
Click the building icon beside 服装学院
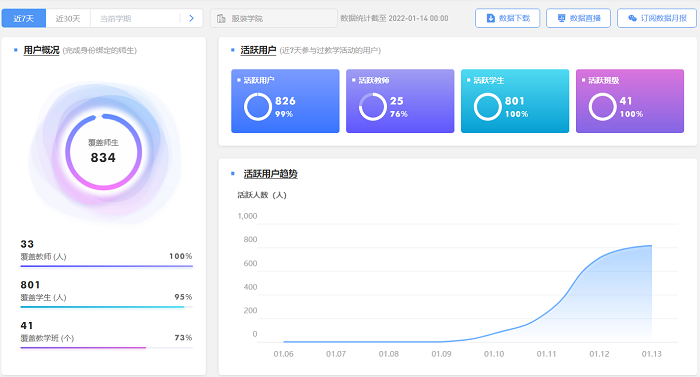pos(221,18)
